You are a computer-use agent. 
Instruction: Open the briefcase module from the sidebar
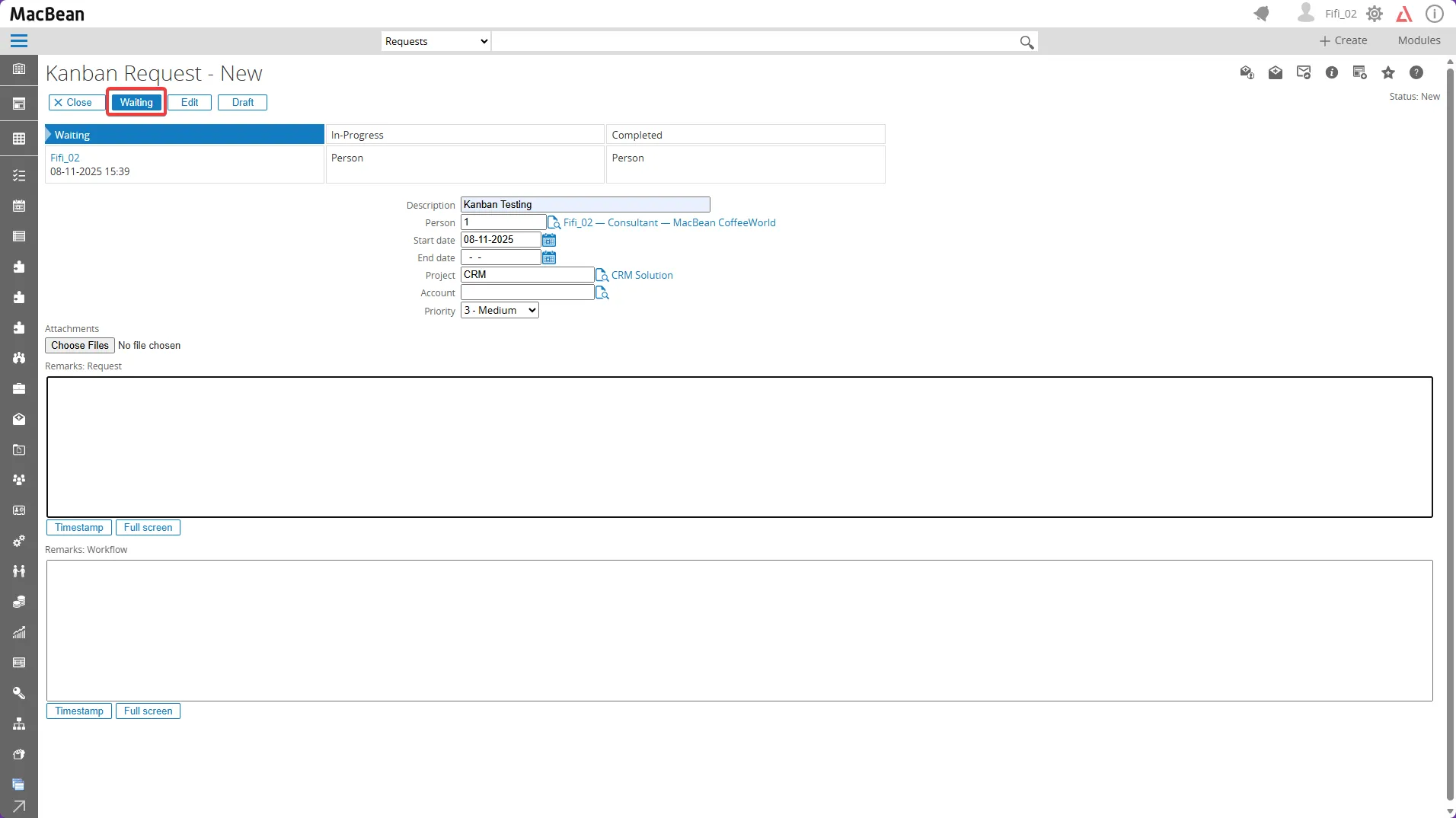[x=19, y=388]
